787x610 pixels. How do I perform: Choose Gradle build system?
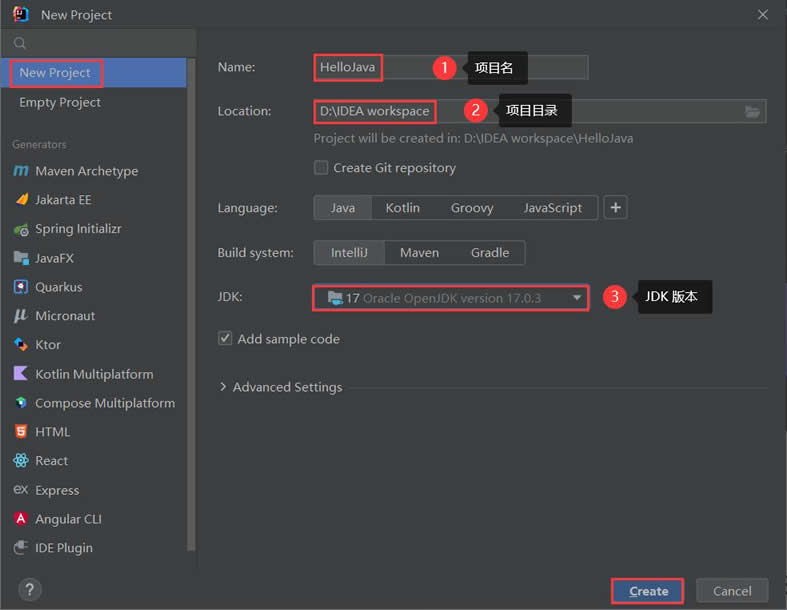point(490,253)
